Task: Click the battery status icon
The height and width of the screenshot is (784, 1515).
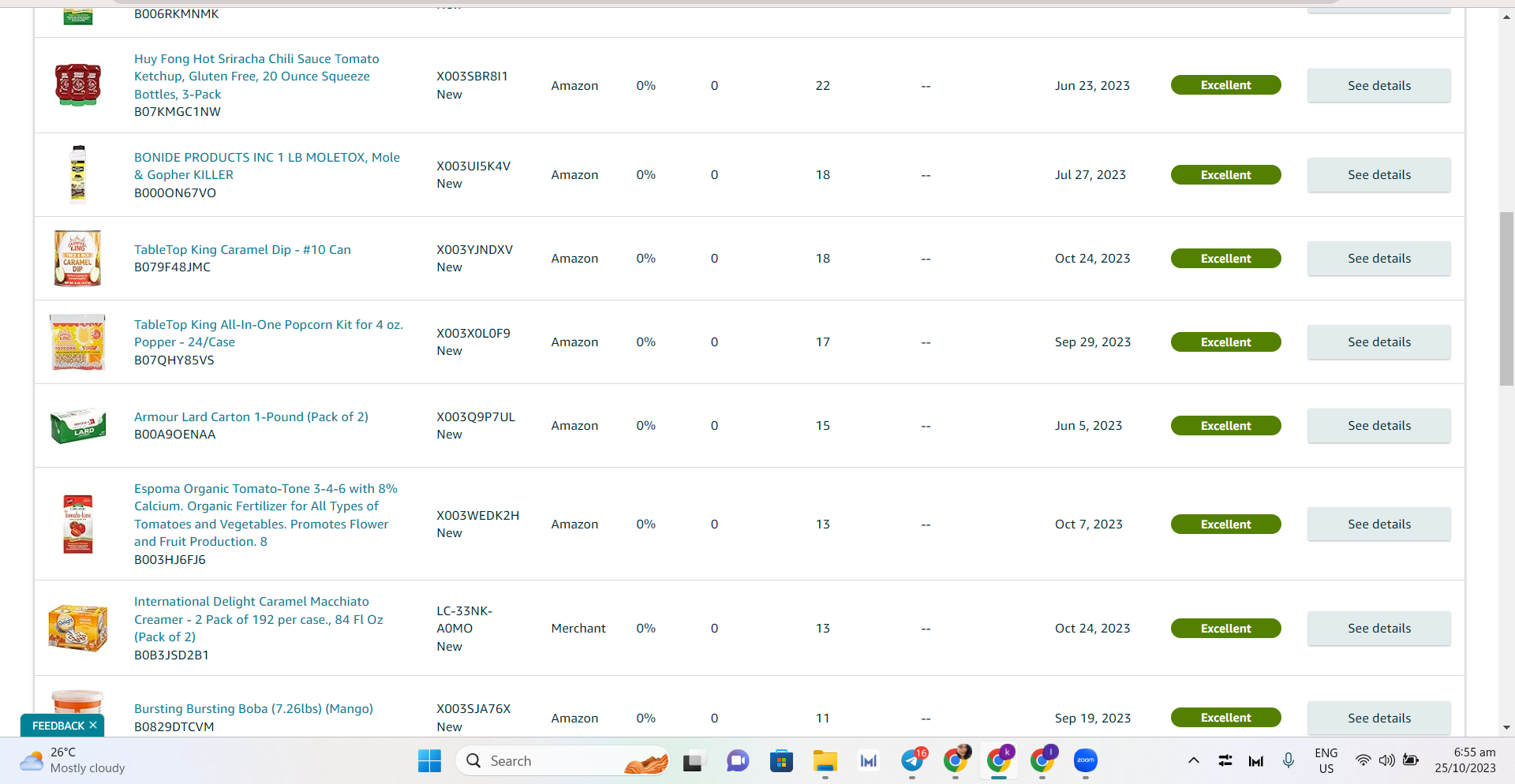Action: (1411, 760)
